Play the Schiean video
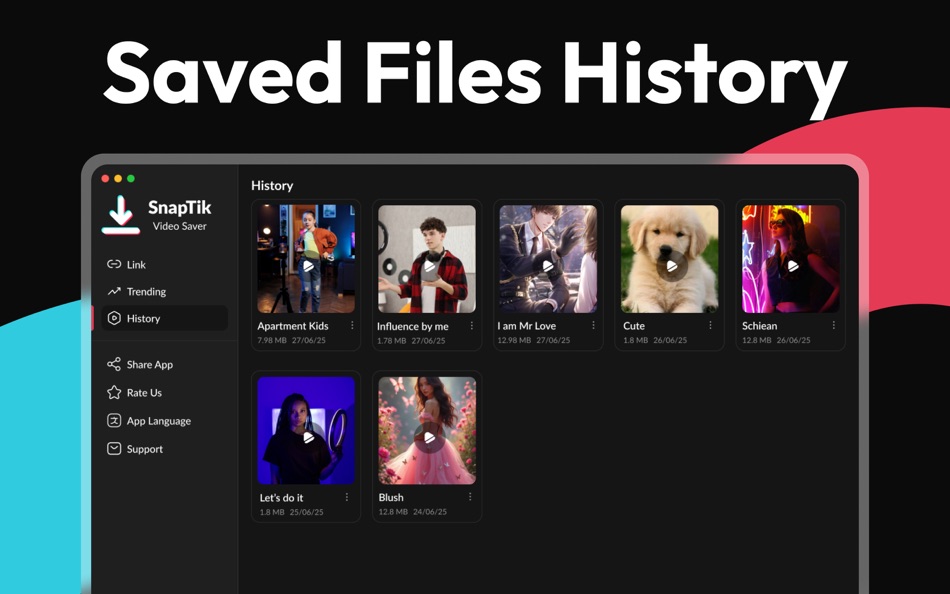The image size is (950, 594). point(793,266)
